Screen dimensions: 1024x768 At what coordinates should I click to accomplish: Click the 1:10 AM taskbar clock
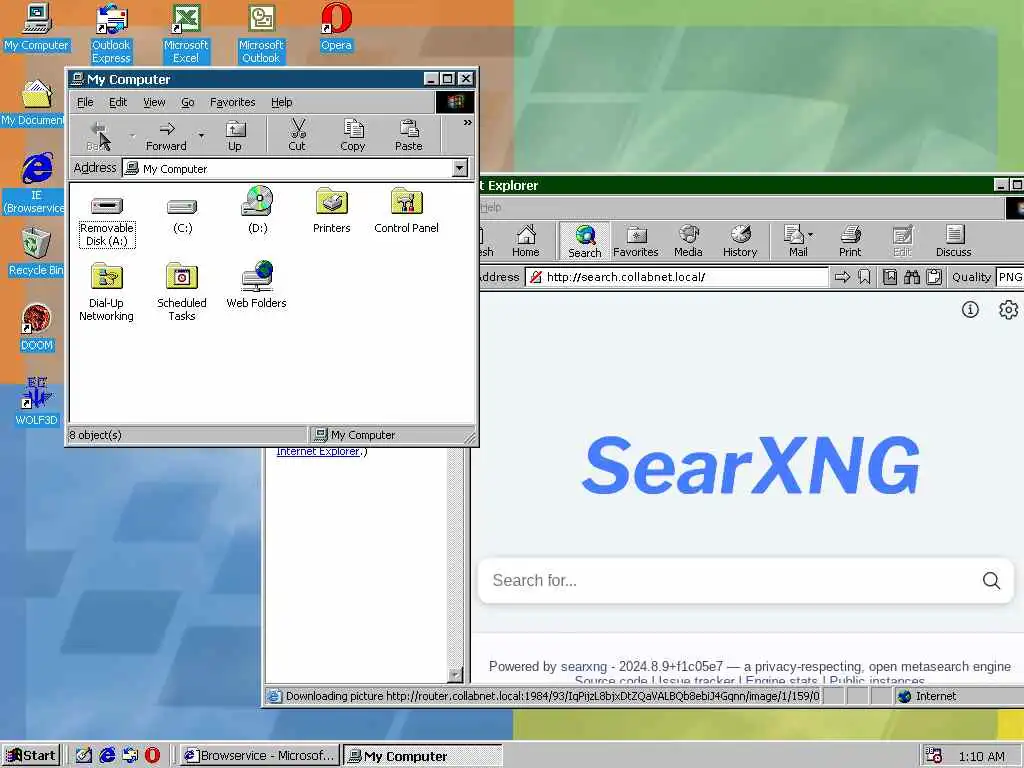pyautogui.click(x=982, y=756)
